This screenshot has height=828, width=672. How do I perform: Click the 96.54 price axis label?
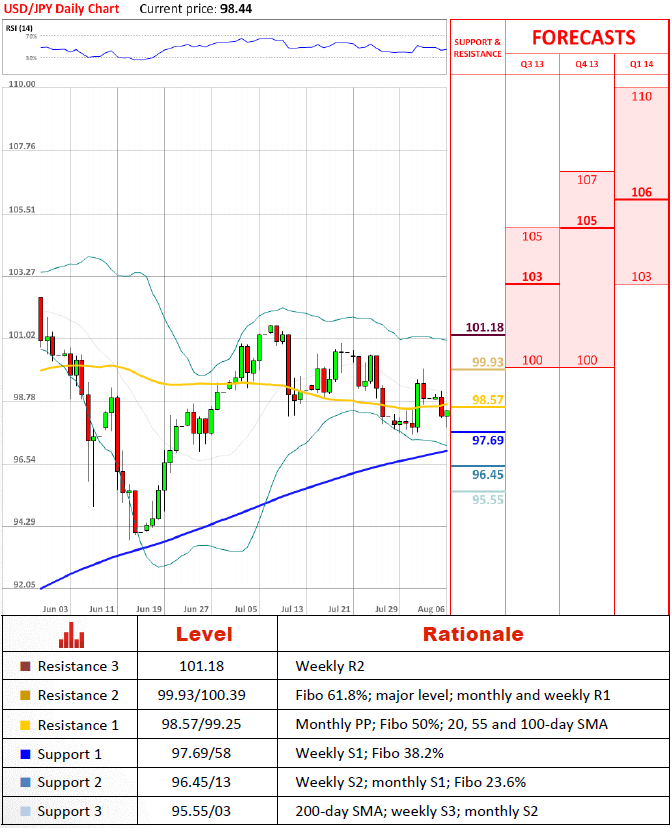pyautogui.click(x=24, y=459)
